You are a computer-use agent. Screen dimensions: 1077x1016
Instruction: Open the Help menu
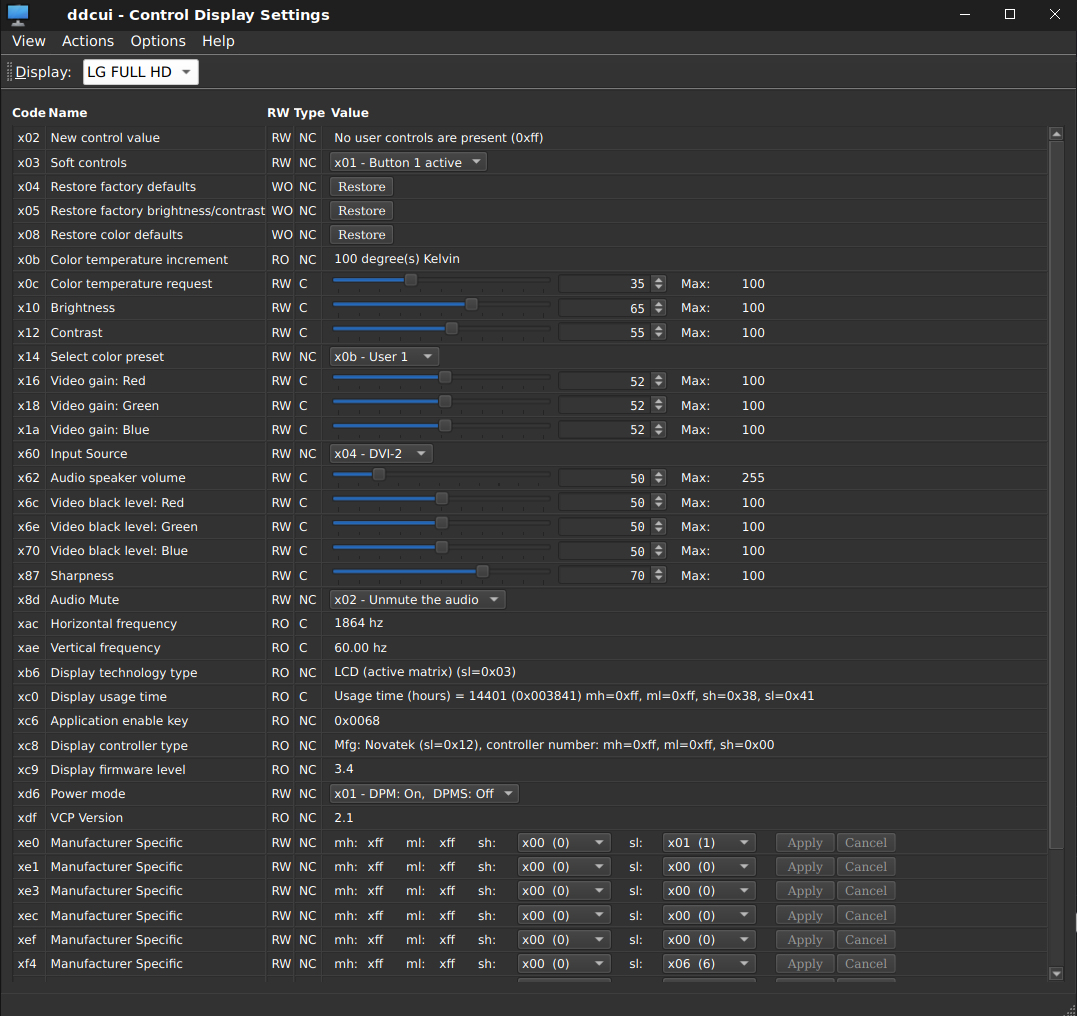coord(218,41)
